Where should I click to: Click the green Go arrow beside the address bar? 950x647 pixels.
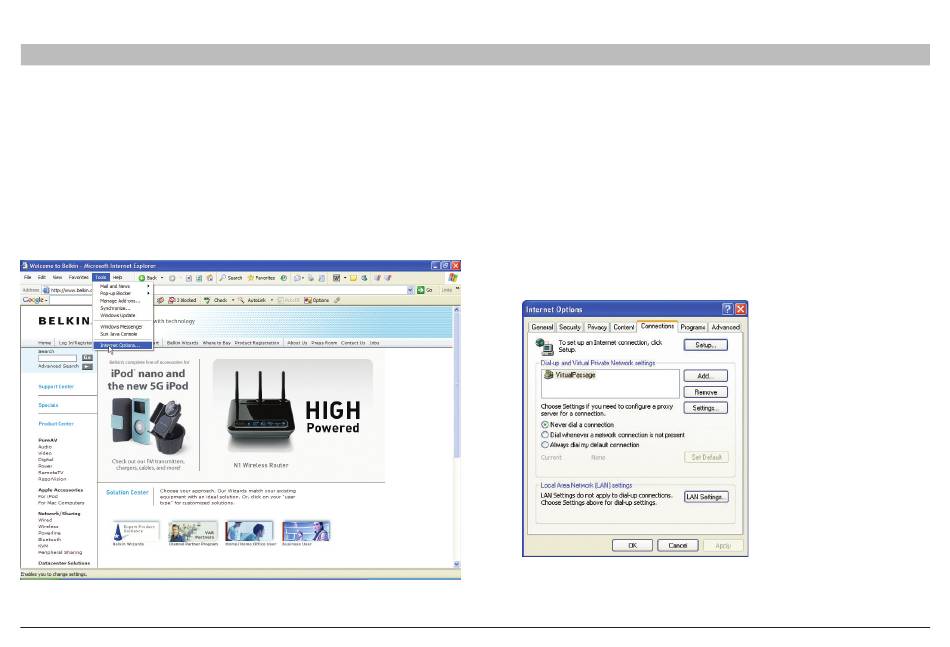(x=420, y=290)
